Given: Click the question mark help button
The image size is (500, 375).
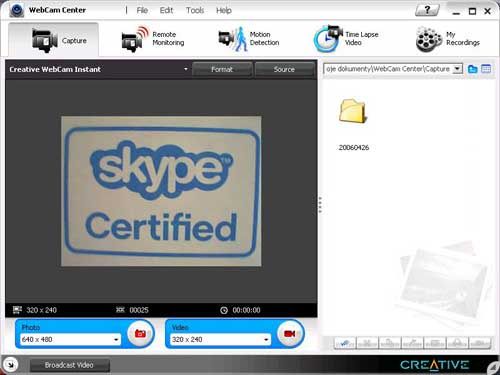Looking at the screenshot, I should [x=427, y=10].
